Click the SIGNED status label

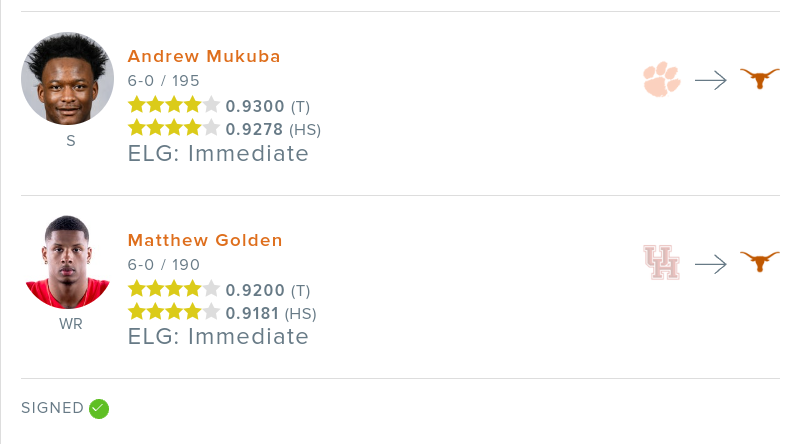[52, 408]
